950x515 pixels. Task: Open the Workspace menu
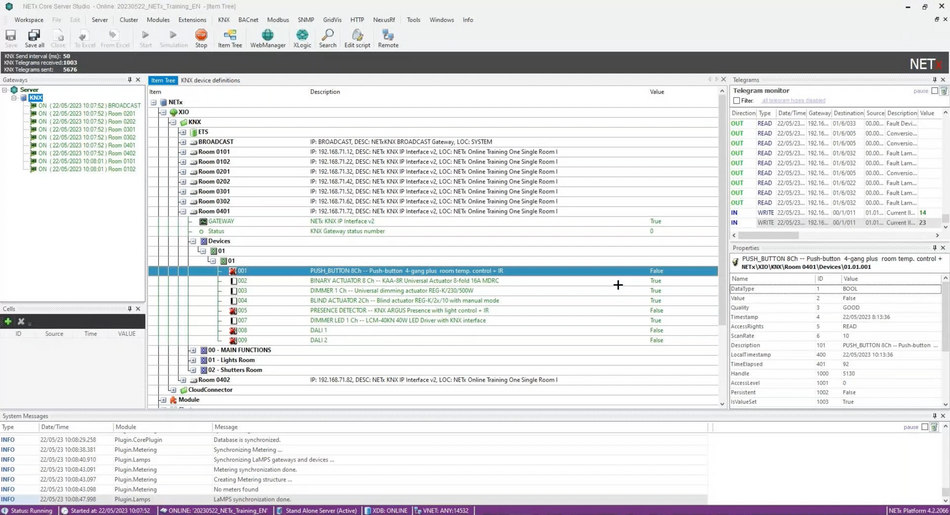pos(29,20)
